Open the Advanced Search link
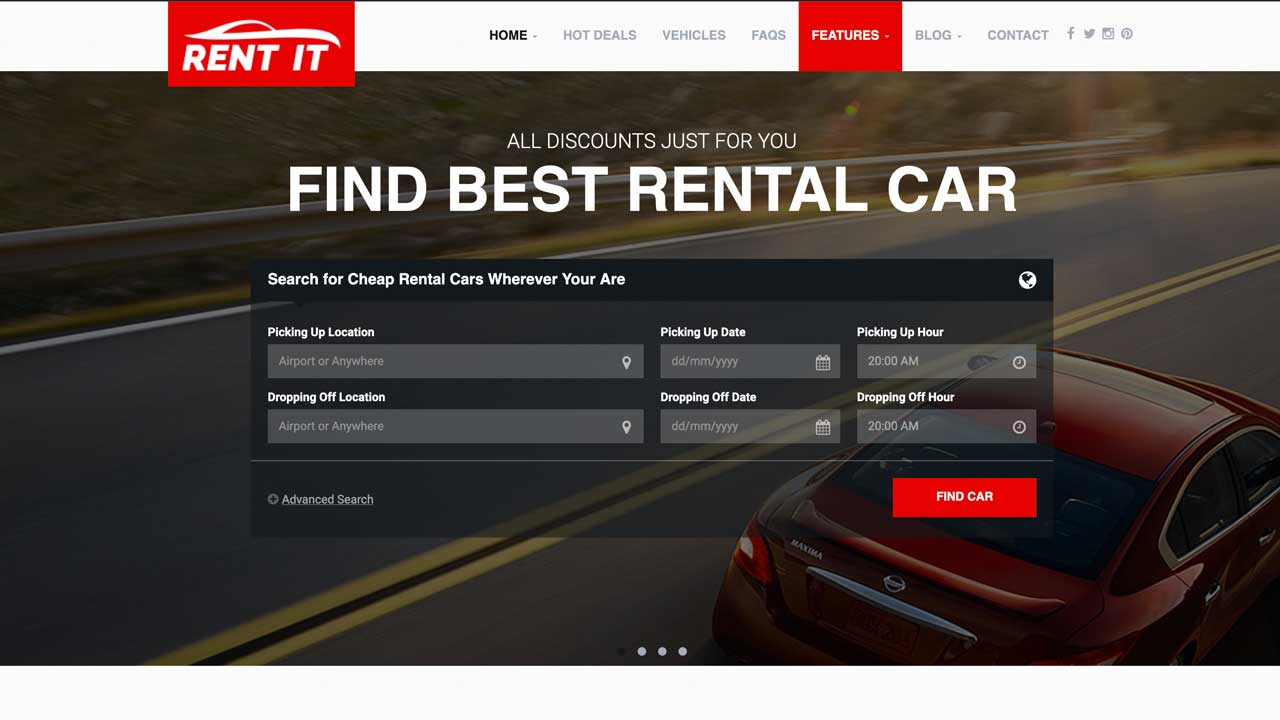The width and height of the screenshot is (1280, 720). pos(327,499)
